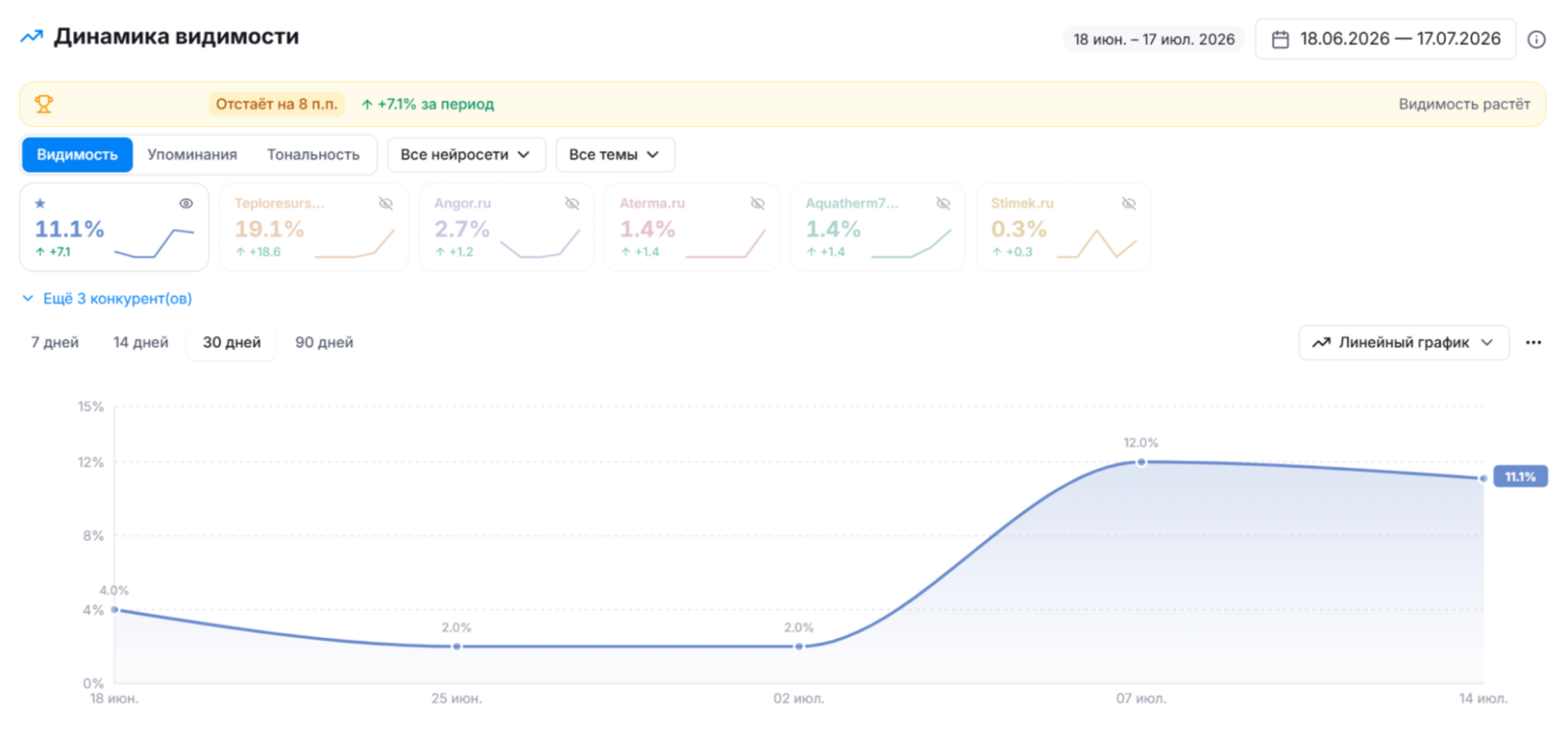Open the 18.06.2026 — 17.07.2026 date range picker
The image size is (1568, 735).
tap(1386, 39)
